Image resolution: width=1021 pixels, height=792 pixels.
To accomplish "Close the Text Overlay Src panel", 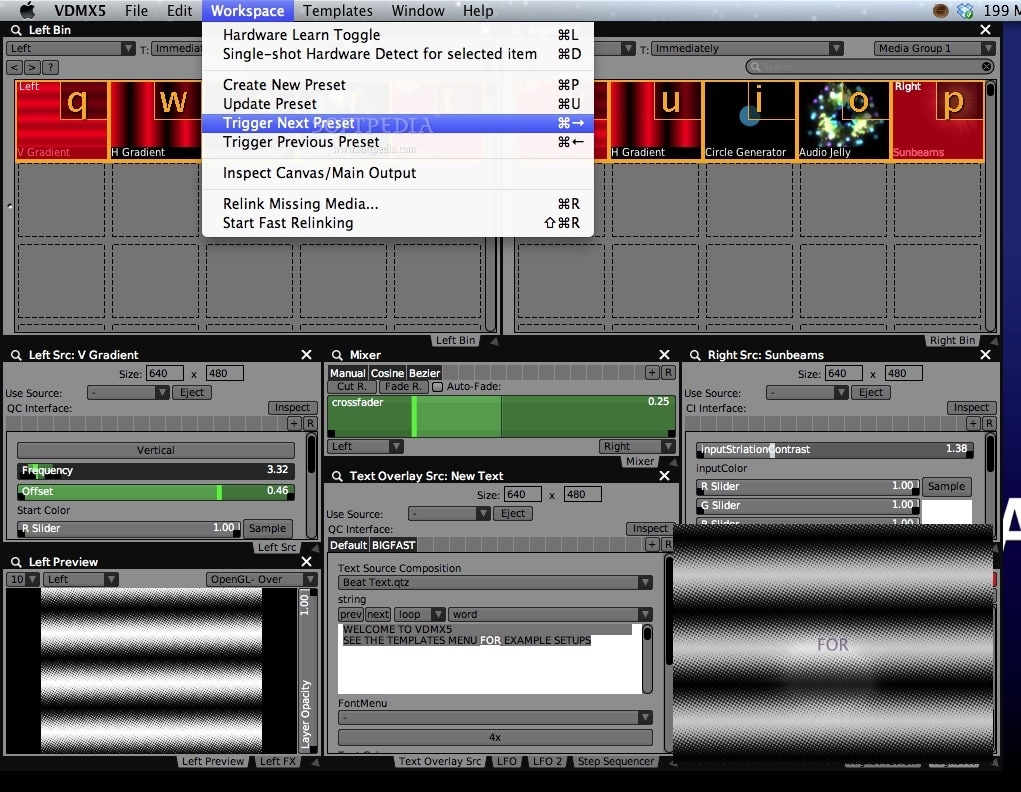I will (x=664, y=476).
